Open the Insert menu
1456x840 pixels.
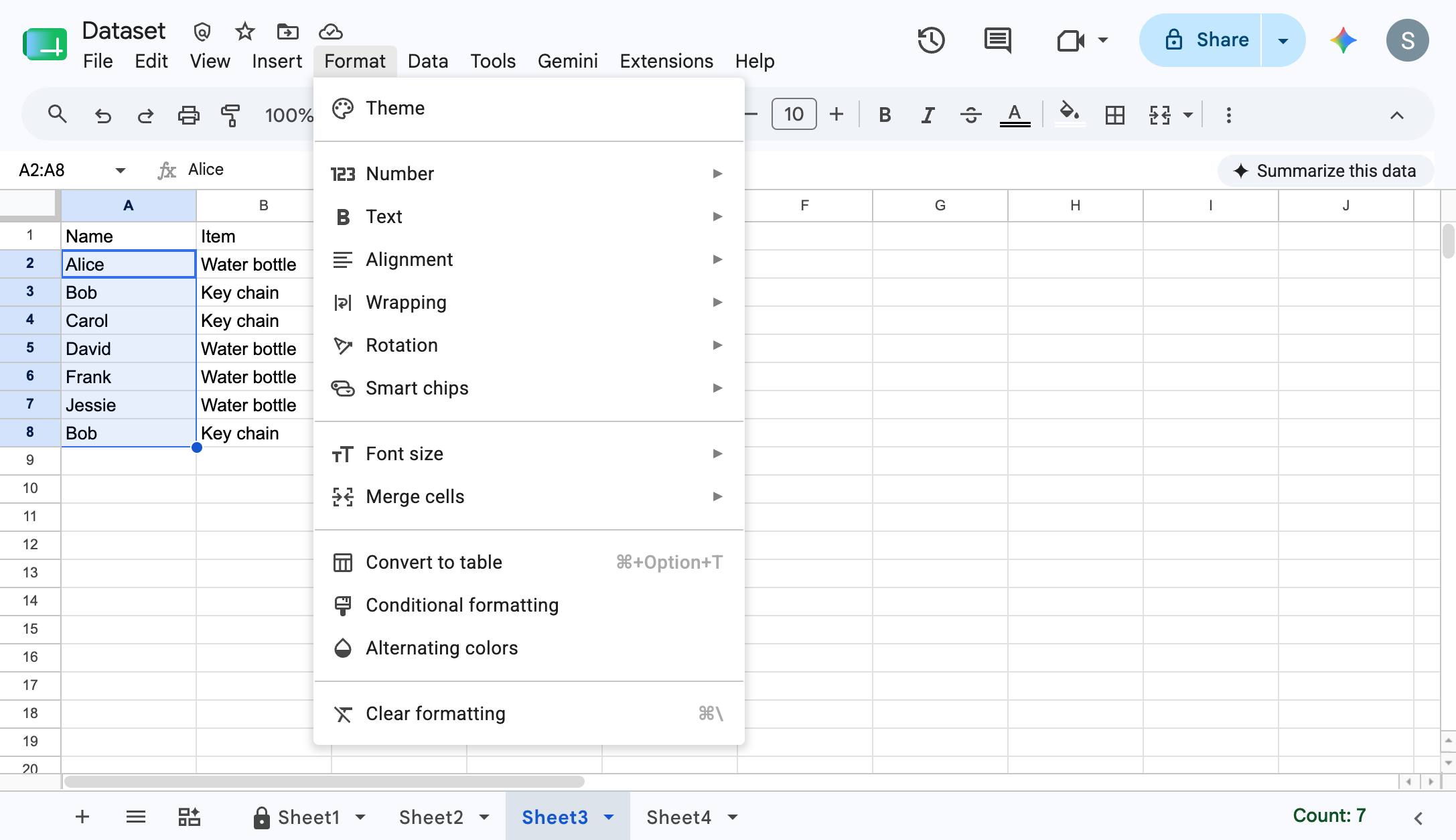[x=277, y=61]
